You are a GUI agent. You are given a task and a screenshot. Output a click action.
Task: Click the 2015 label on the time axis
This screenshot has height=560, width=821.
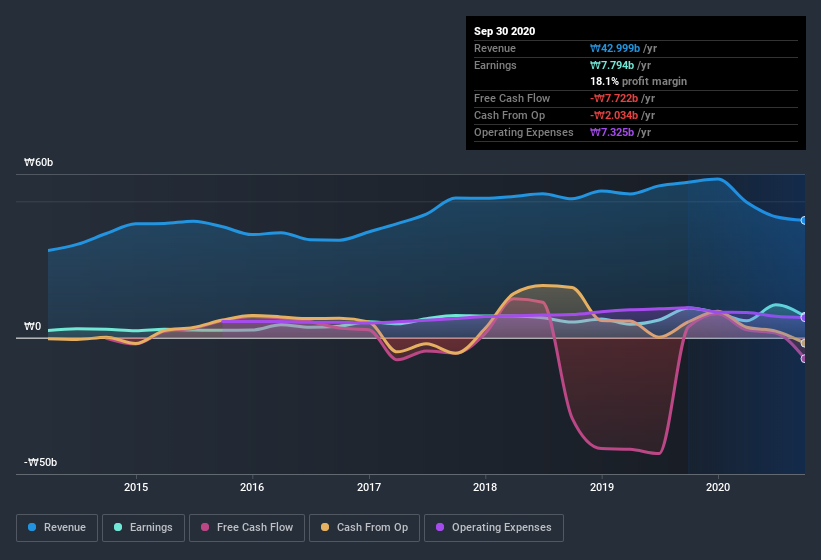[x=136, y=487]
